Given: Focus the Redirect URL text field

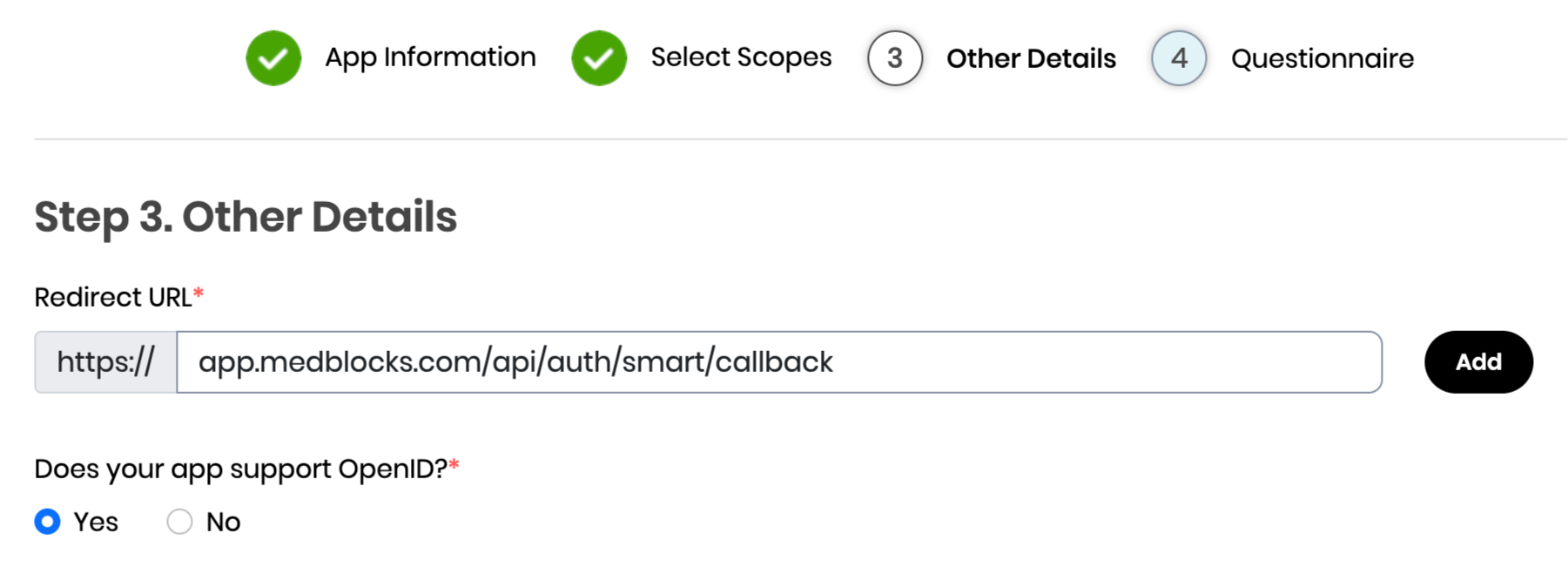Looking at the screenshot, I should pyautogui.click(x=779, y=361).
